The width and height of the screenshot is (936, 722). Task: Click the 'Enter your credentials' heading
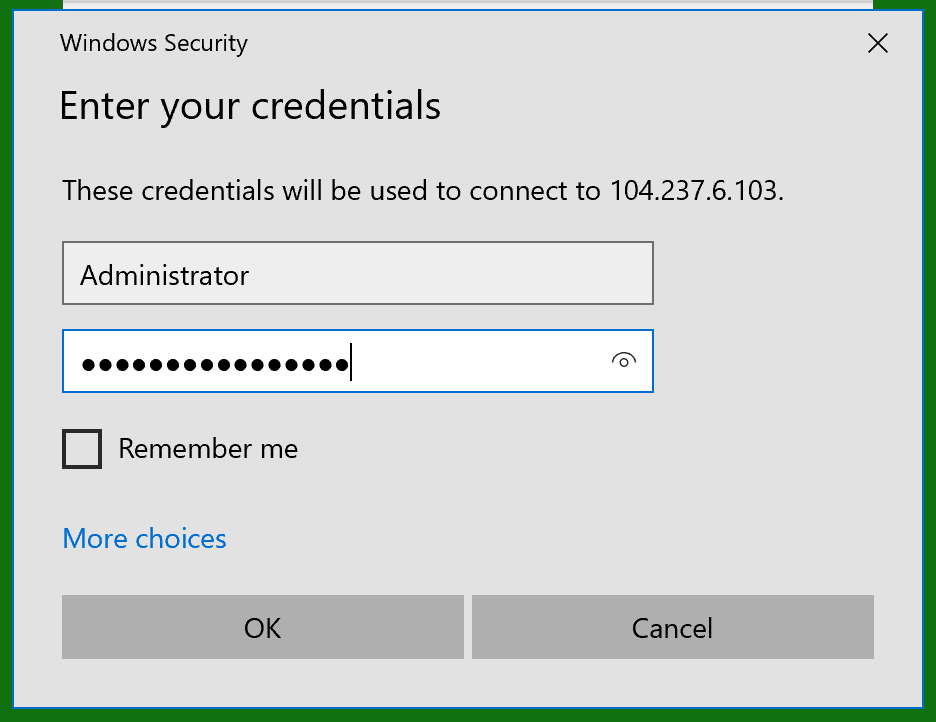[x=250, y=107]
